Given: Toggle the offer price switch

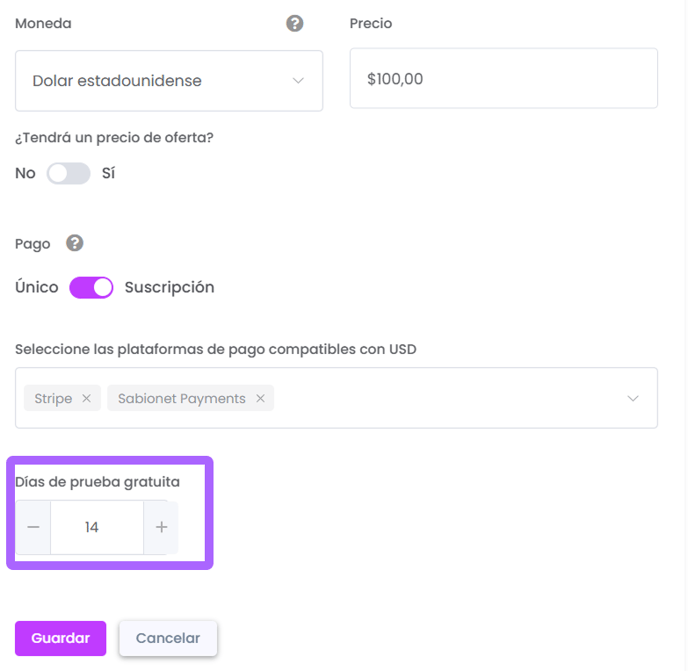Looking at the screenshot, I should [x=68, y=173].
